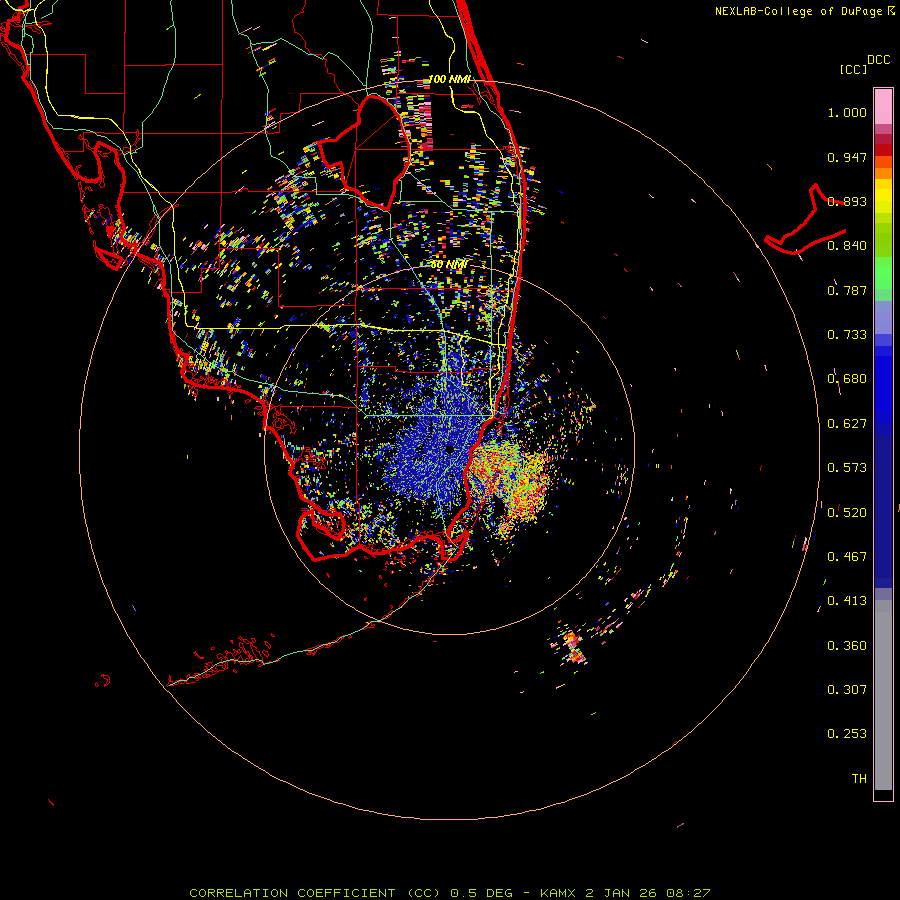
Task: Pick the pink top segment of the color bar
Action: (x=883, y=107)
